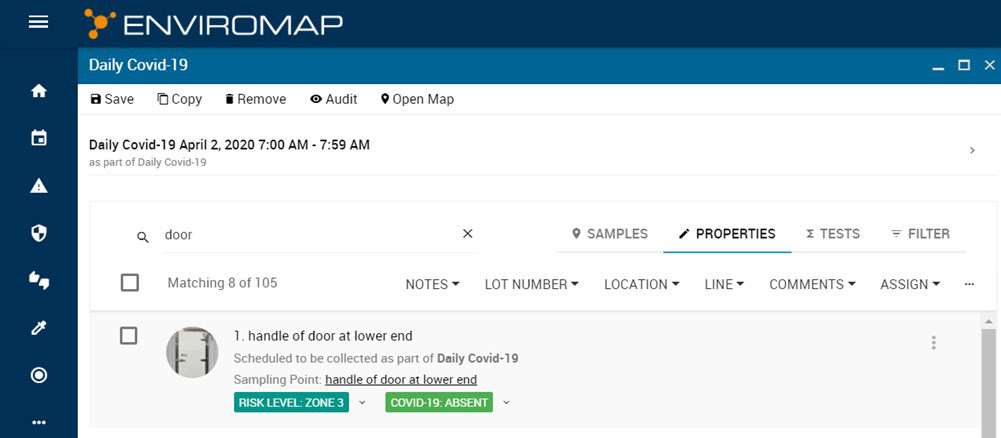Follow the handle of door sampling point link

click(x=401, y=380)
